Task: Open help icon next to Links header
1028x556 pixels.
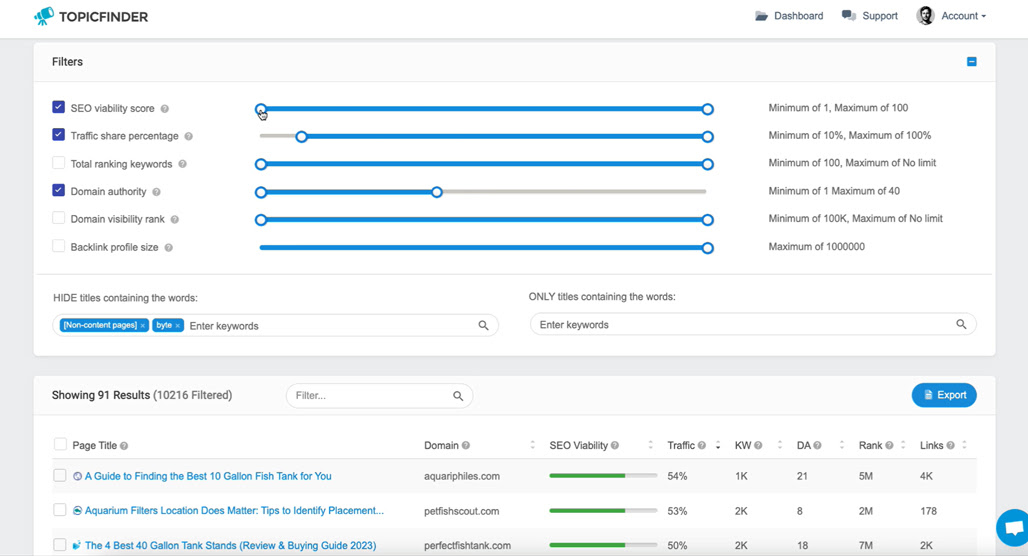Action: click(x=951, y=445)
